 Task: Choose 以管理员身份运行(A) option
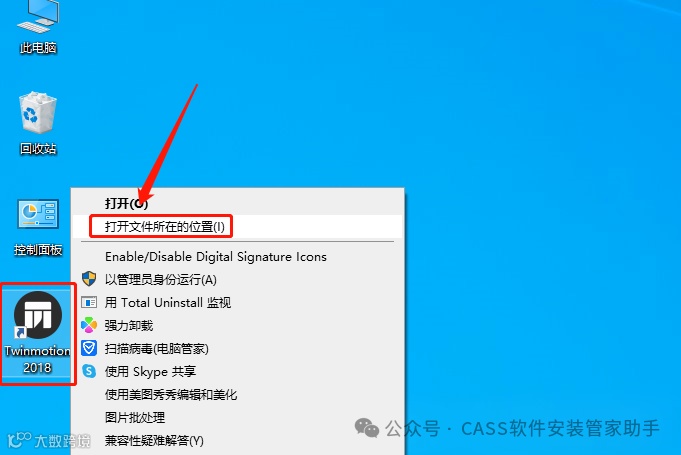point(161,280)
